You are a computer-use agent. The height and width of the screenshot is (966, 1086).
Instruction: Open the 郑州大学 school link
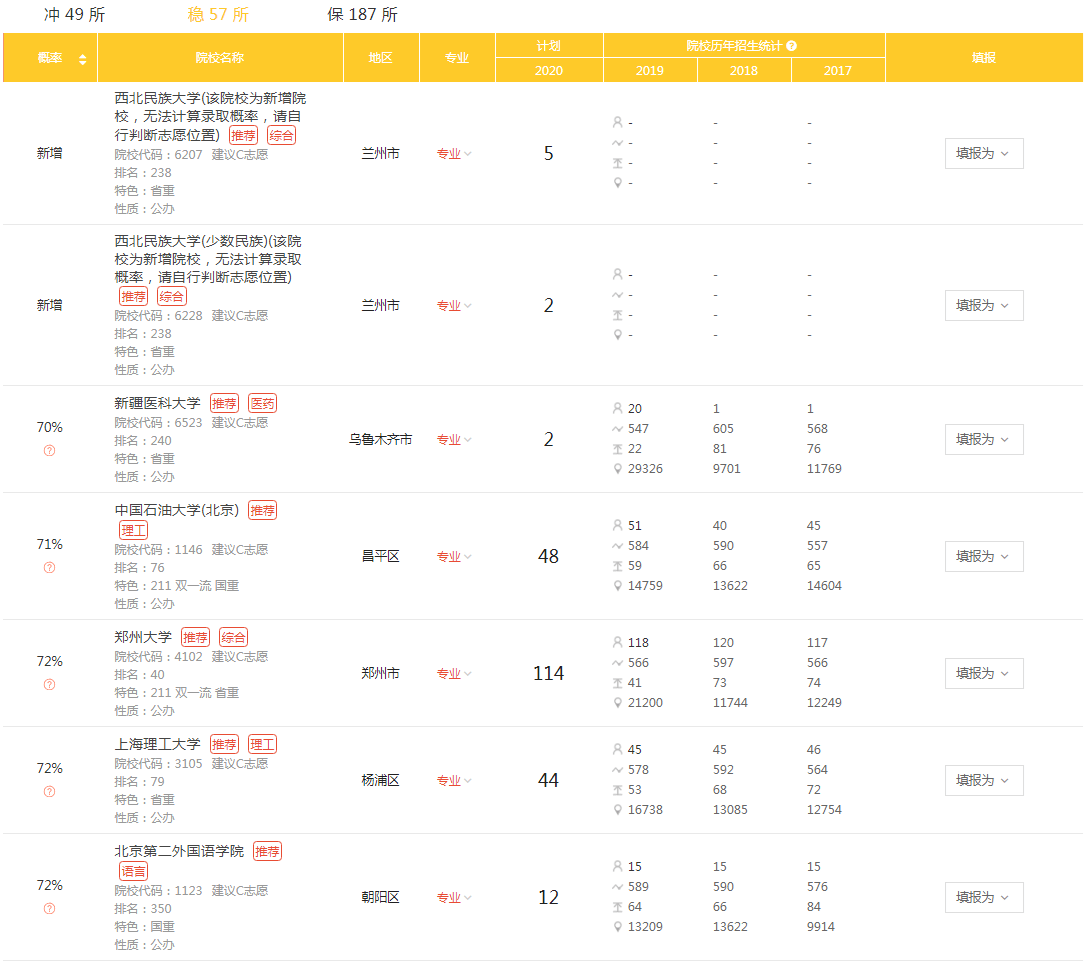[143, 637]
